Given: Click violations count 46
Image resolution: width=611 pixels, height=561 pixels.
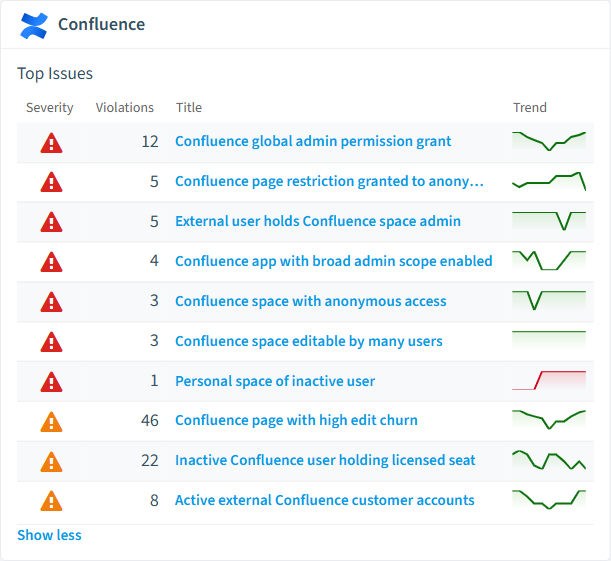Looking at the screenshot, I should tap(150, 421).
